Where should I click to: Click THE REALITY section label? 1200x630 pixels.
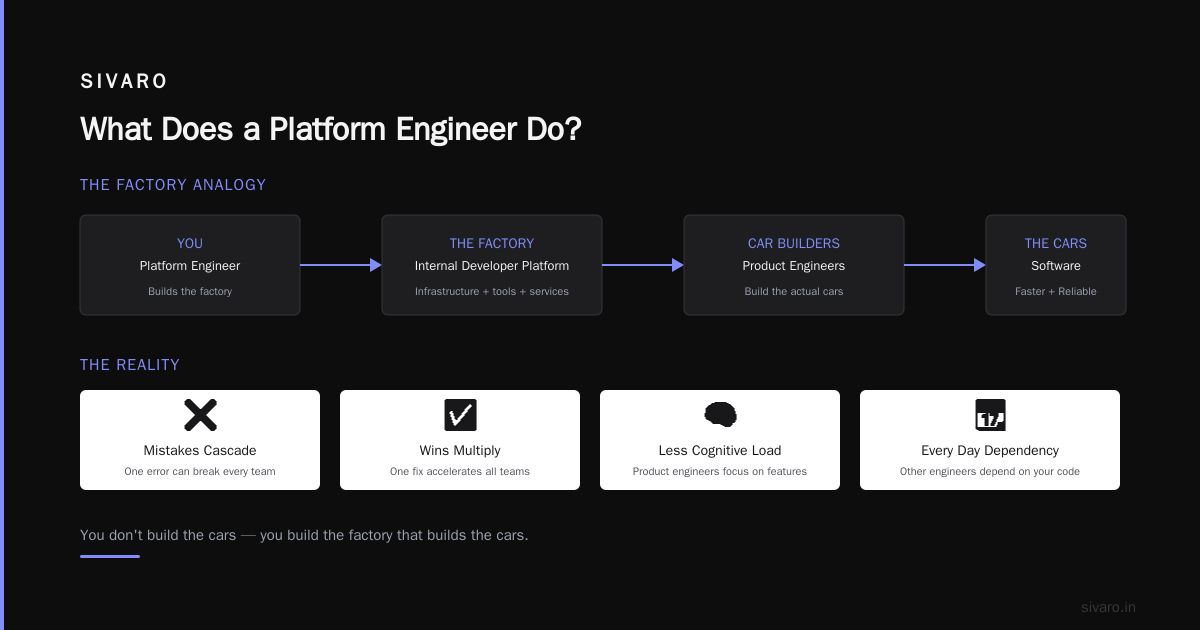[x=130, y=365]
